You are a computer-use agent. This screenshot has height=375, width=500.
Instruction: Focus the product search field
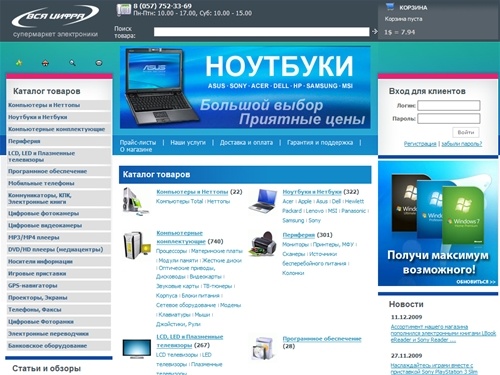click(x=261, y=32)
